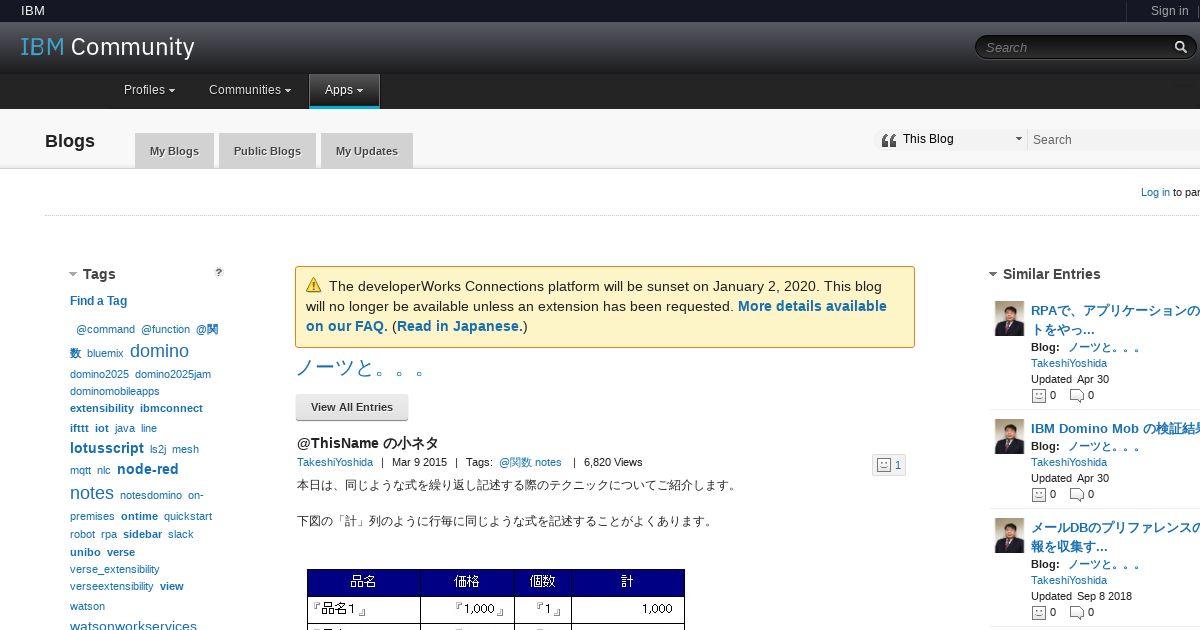This screenshot has height=630, width=1200.
Task: Select the quickstart tag
Action: pyautogui.click(x=188, y=516)
